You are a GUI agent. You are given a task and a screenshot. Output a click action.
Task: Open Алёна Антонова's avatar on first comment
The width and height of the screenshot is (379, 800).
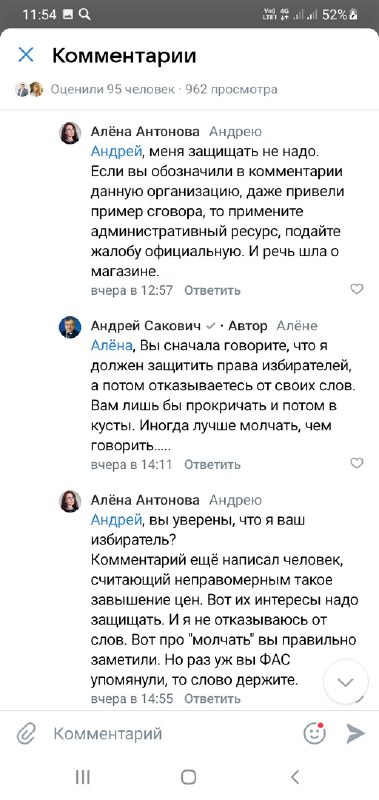(x=70, y=133)
